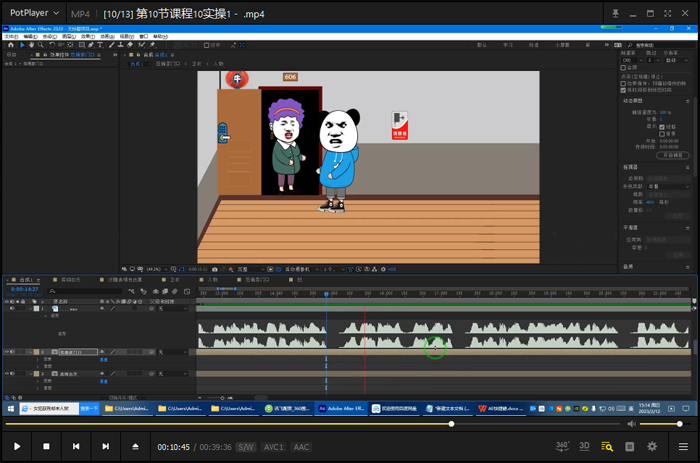The height and width of the screenshot is (463, 700).
Task: Open 活动摄像机 camera view dropdown
Action: 302,269
